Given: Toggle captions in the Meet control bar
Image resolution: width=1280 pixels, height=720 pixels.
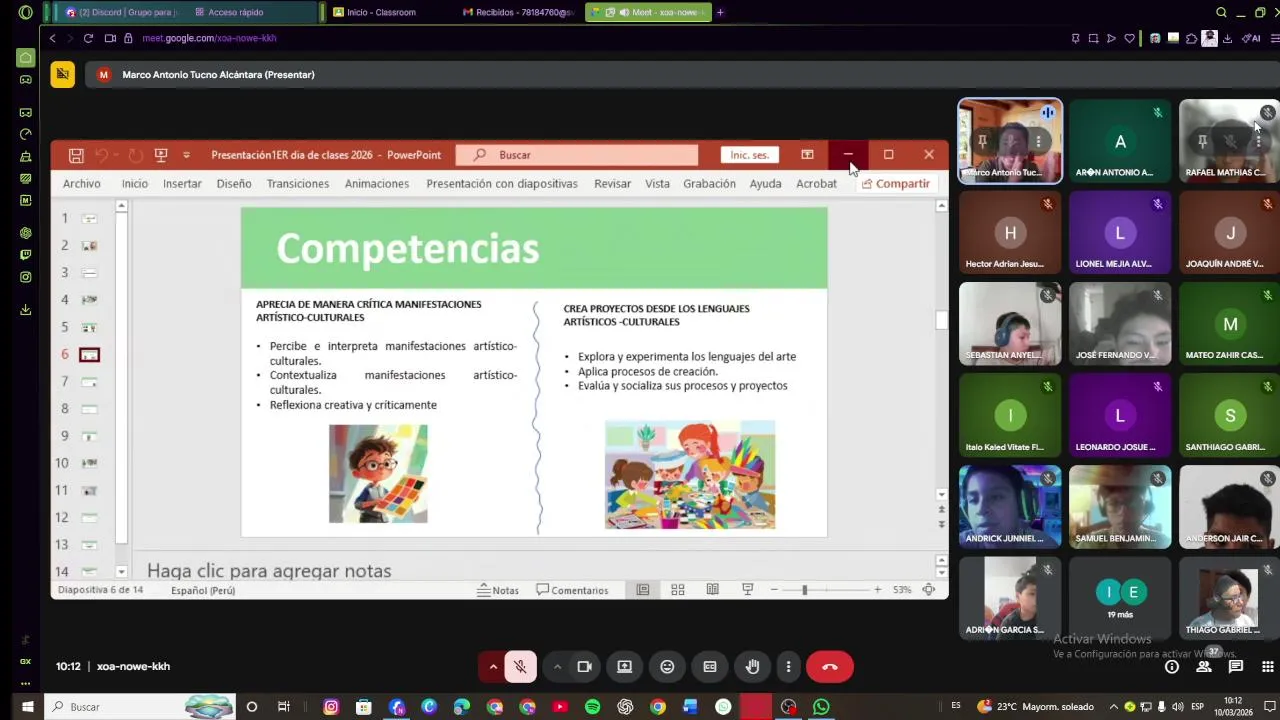Looking at the screenshot, I should coord(710,667).
